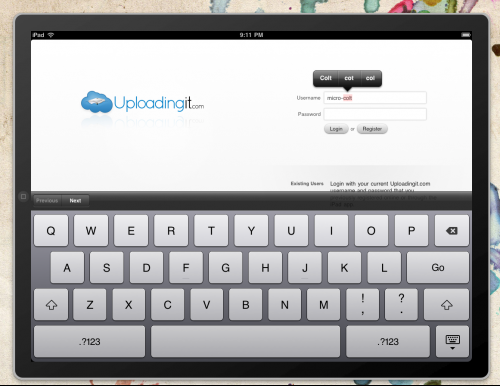Tap the S key
Screen dimensions: 500x386
click(107, 268)
